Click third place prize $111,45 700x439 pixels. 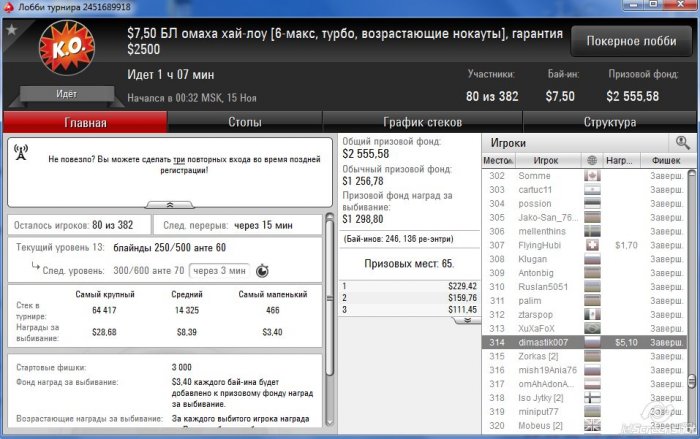click(x=462, y=309)
